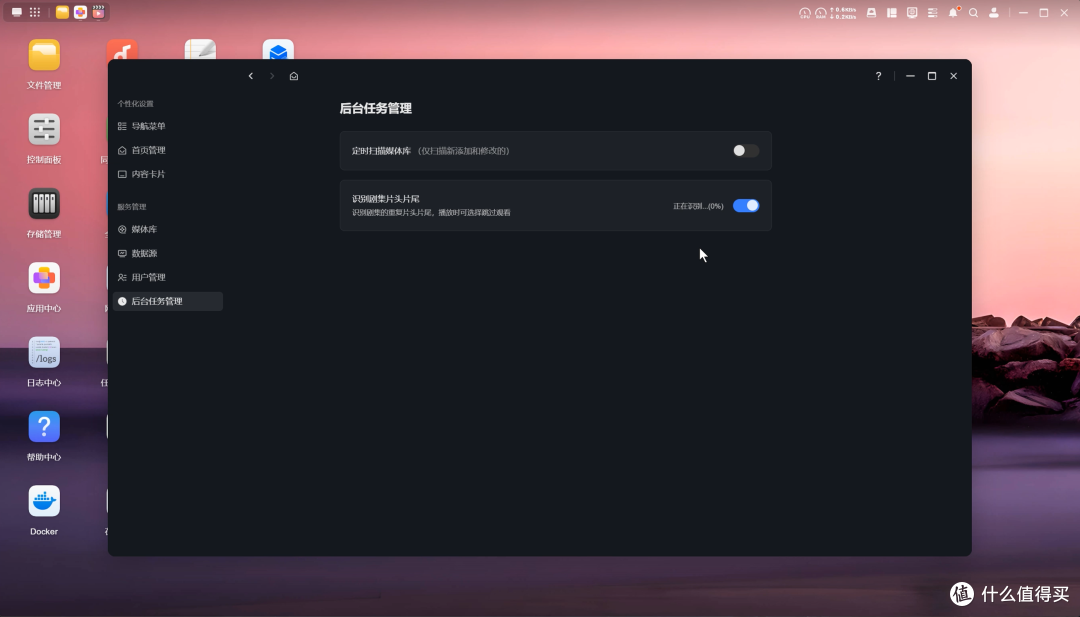
Task: Select 后台任务管理 sidebar item
Action: point(168,301)
